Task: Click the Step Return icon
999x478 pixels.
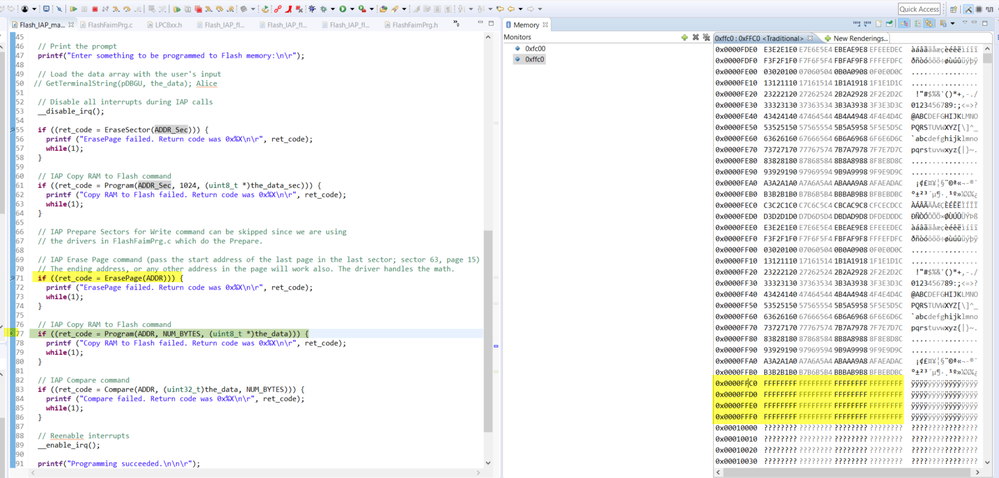Action: point(138,9)
